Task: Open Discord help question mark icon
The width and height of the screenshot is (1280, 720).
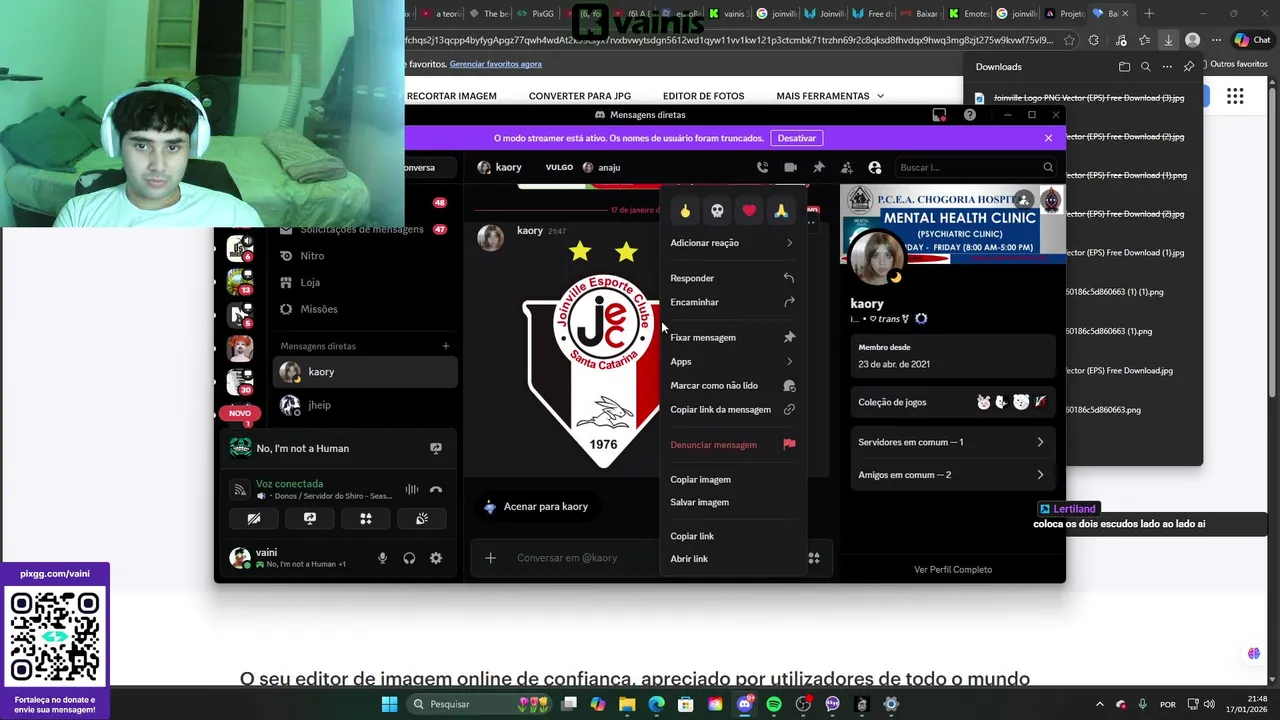Action: (x=969, y=115)
